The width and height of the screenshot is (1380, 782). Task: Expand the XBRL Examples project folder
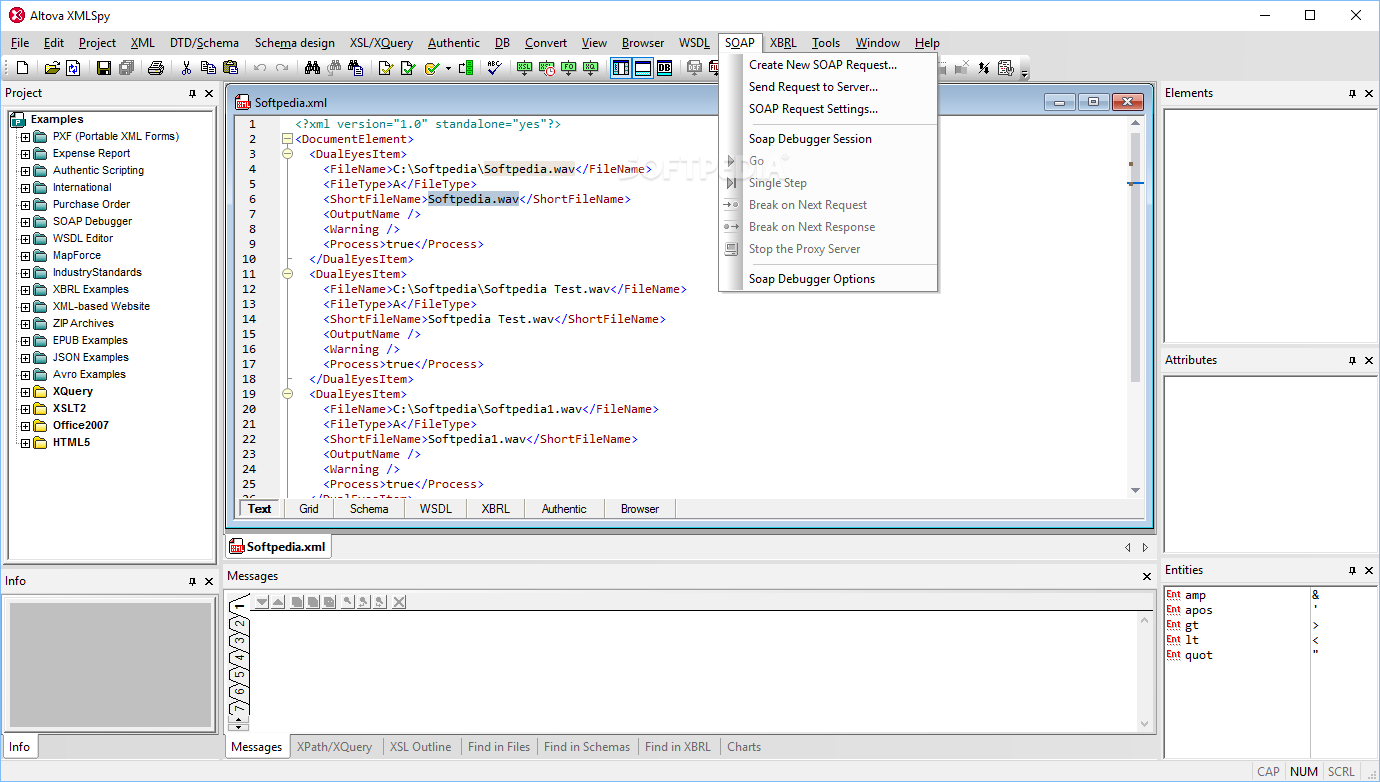[x=25, y=289]
